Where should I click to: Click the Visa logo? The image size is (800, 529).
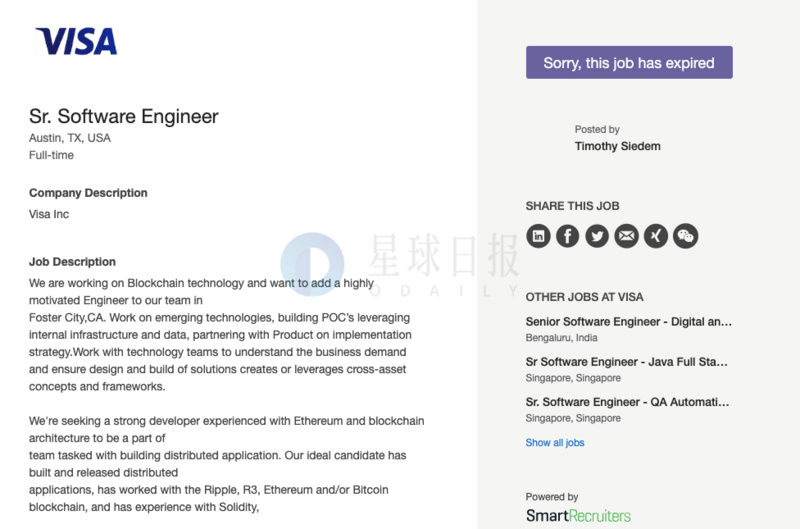pos(76,41)
